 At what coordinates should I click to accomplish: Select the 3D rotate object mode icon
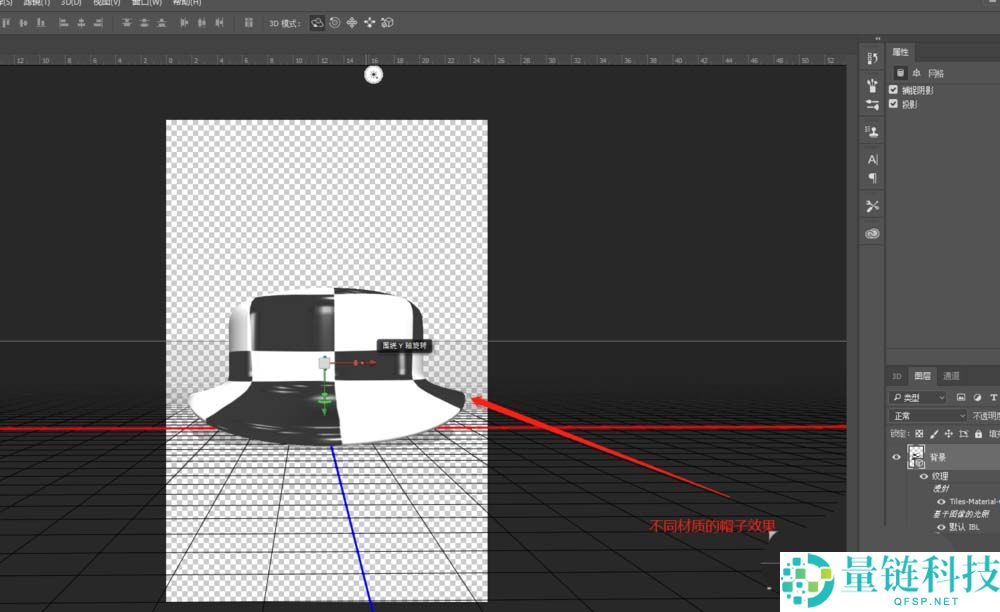point(317,22)
